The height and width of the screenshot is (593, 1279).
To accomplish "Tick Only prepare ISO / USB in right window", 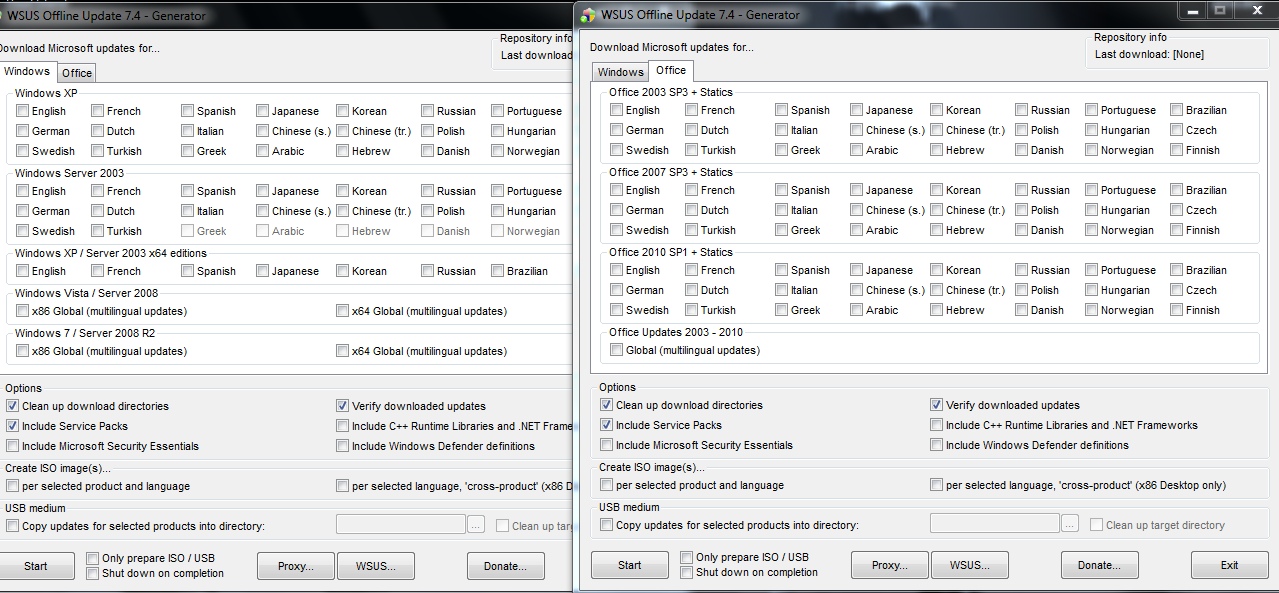I will point(687,557).
